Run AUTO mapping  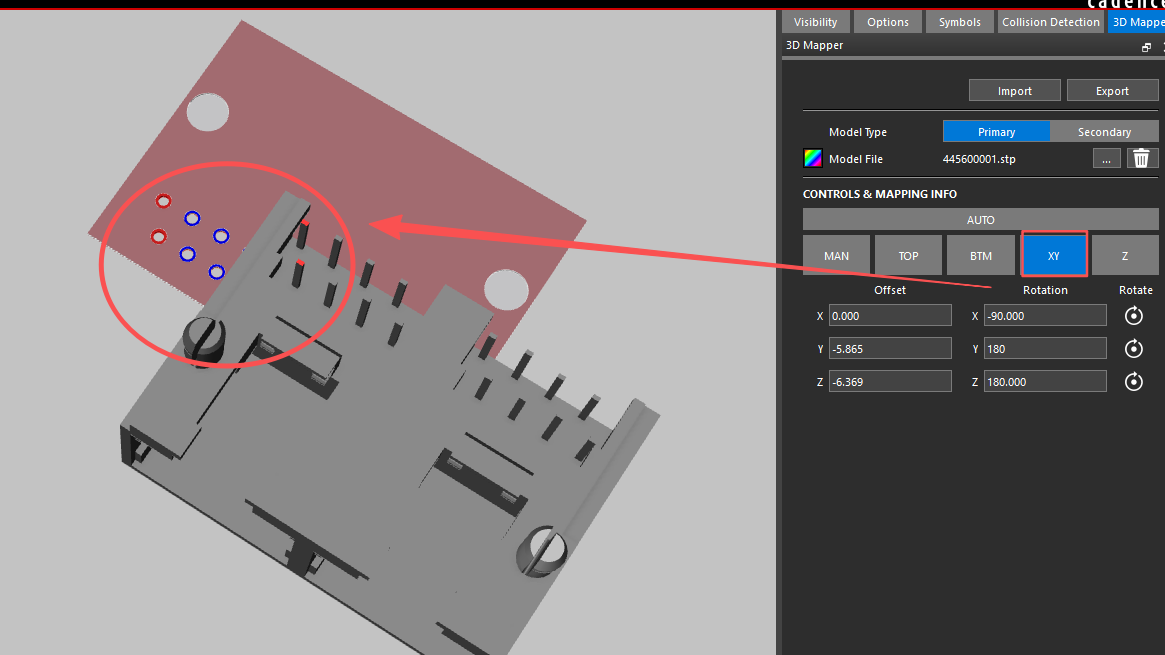(x=980, y=220)
